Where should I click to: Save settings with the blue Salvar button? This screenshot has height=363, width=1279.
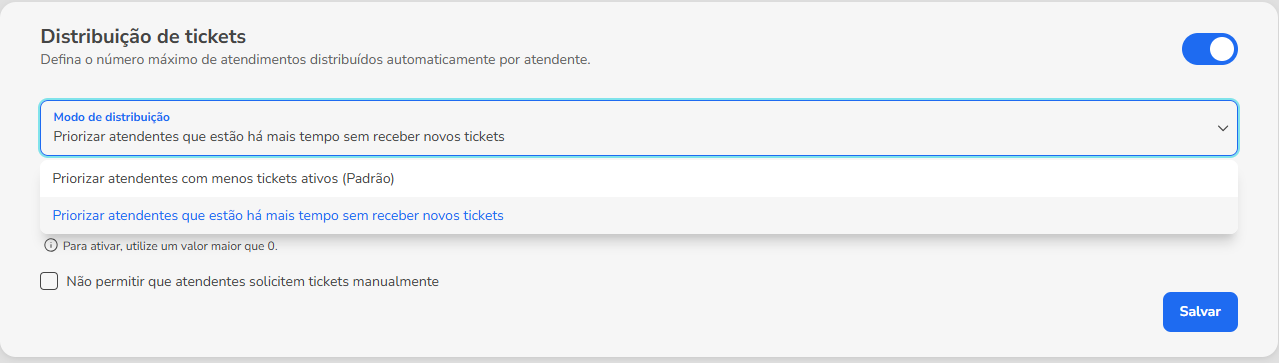[1200, 311]
